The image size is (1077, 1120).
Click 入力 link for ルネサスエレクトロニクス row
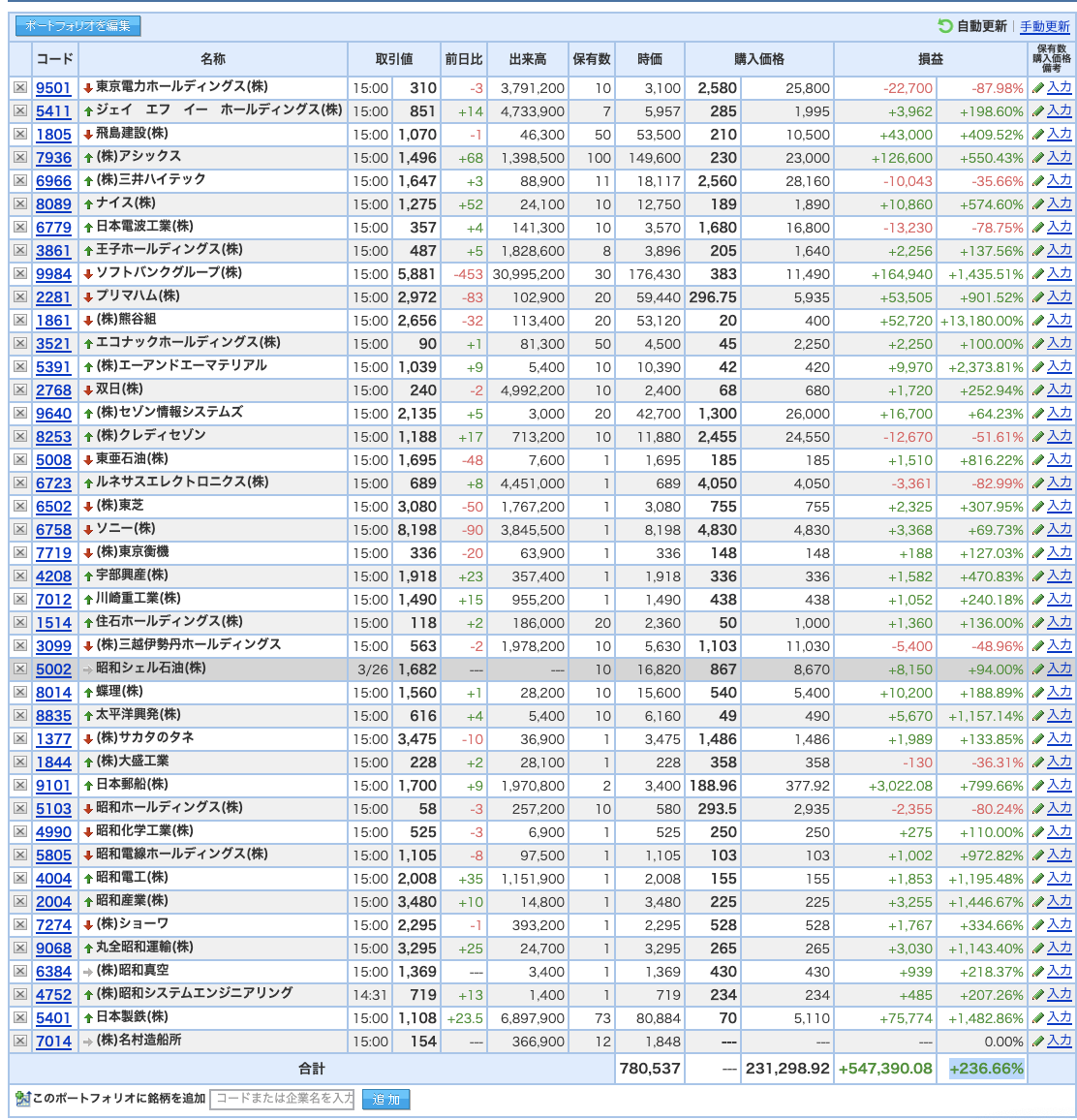point(1060,482)
